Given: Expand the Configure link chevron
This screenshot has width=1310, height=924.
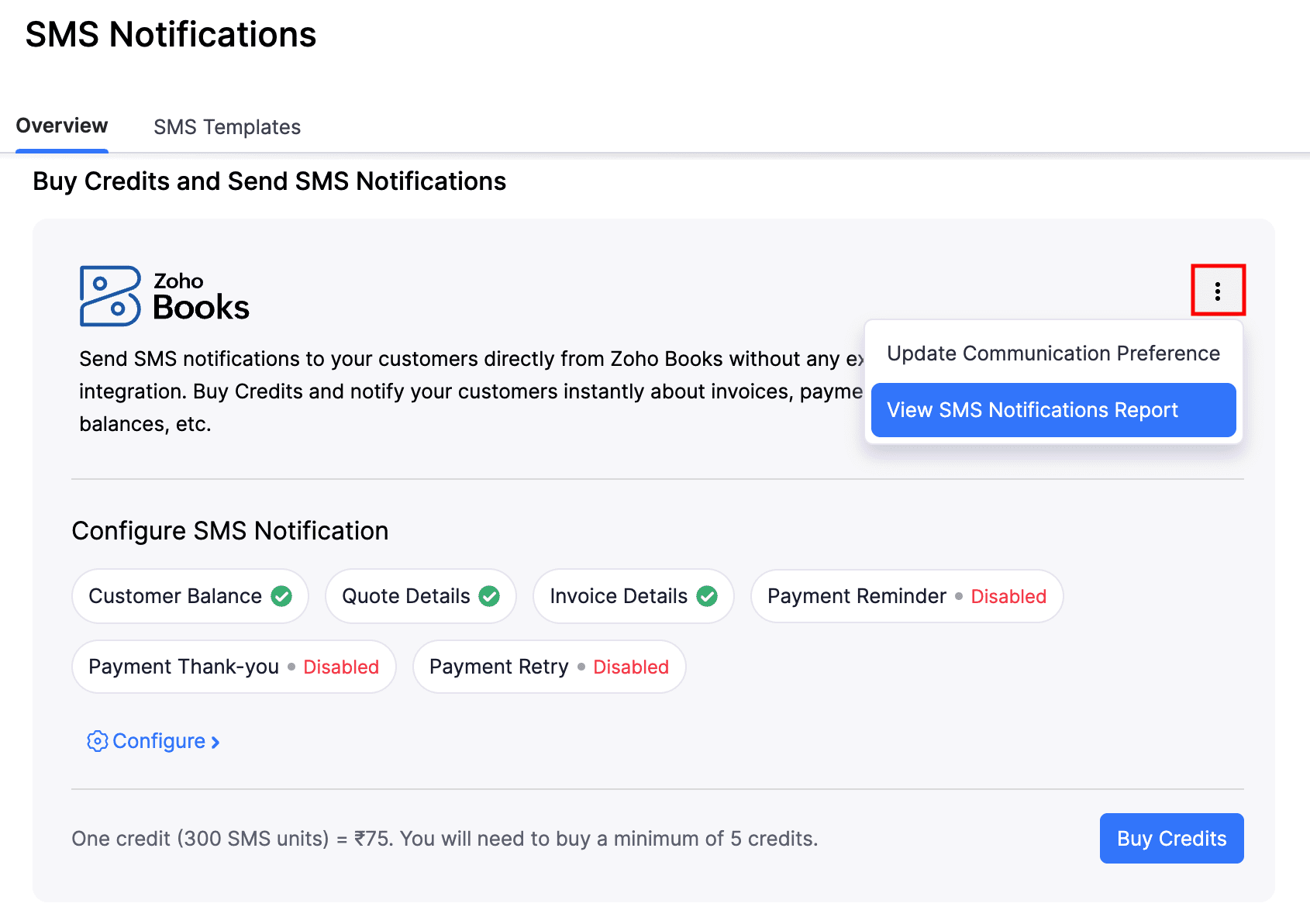Looking at the screenshot, I should click(215, 742).
